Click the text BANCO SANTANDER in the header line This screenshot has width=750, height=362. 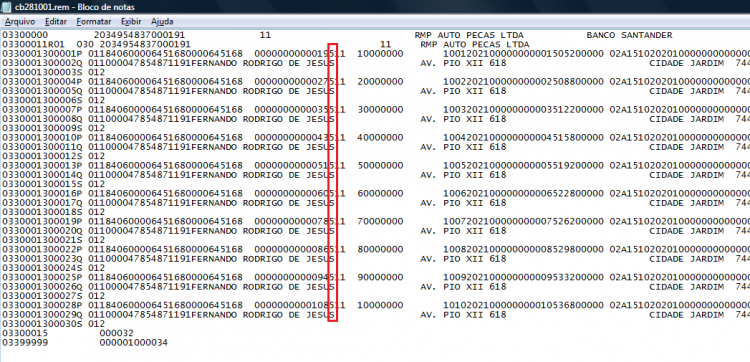pyautogui.click(x=629, y=35)
